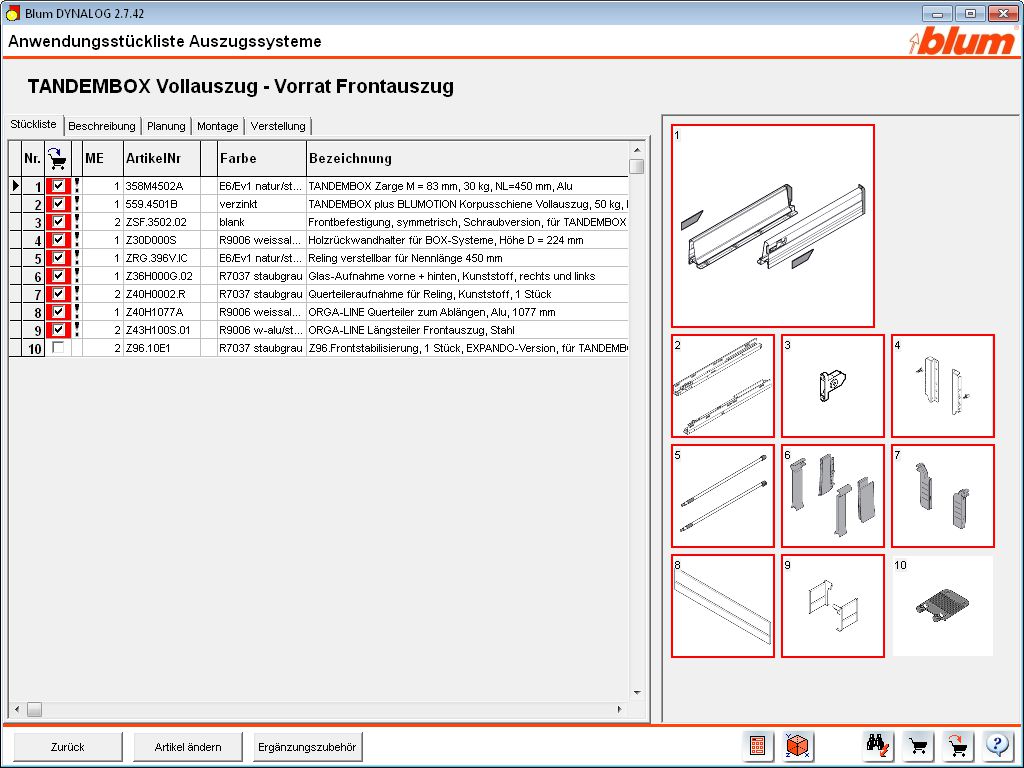Select thumbnail 9 ORGA-LINE Längsteiler

click(833, 606)
